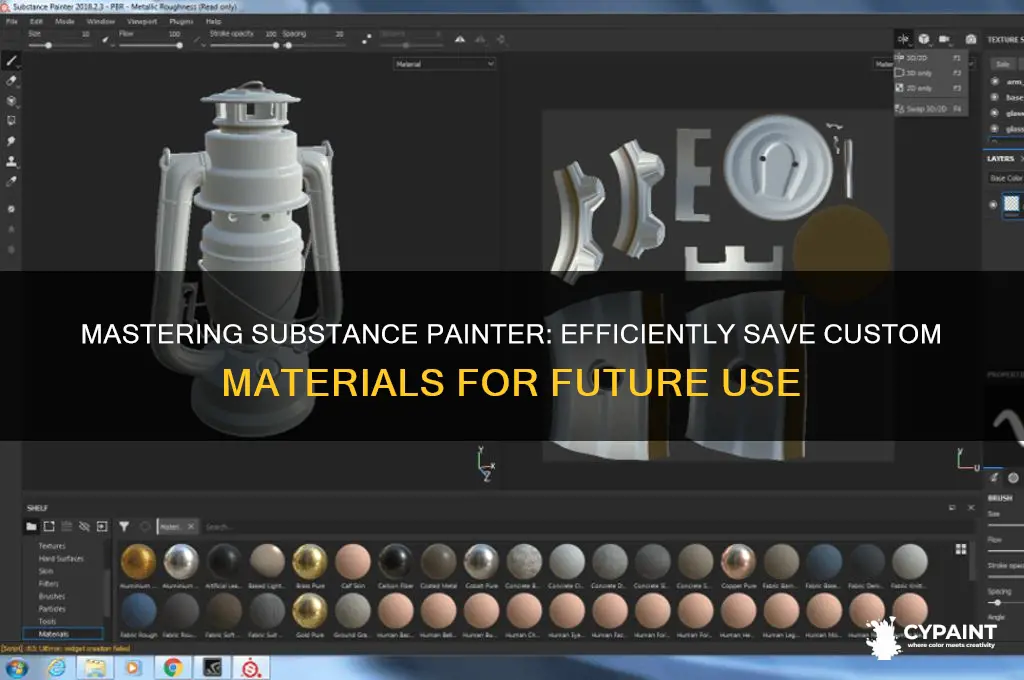Select the Textures shelf category
1024x680 pixels.
[x=52, y=546]
